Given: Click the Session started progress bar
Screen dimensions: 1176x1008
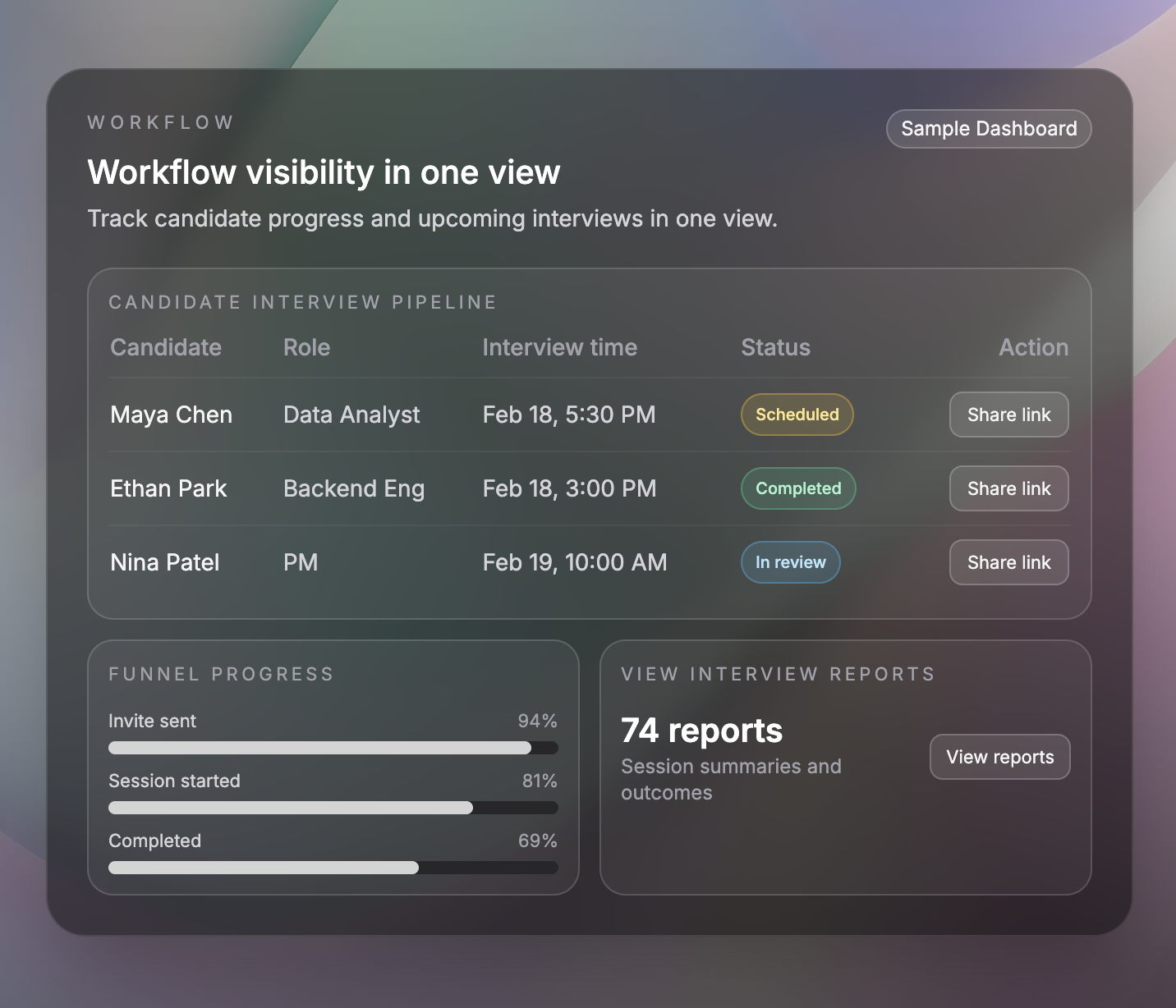Looking at the screenshot, I should point(333,808).
